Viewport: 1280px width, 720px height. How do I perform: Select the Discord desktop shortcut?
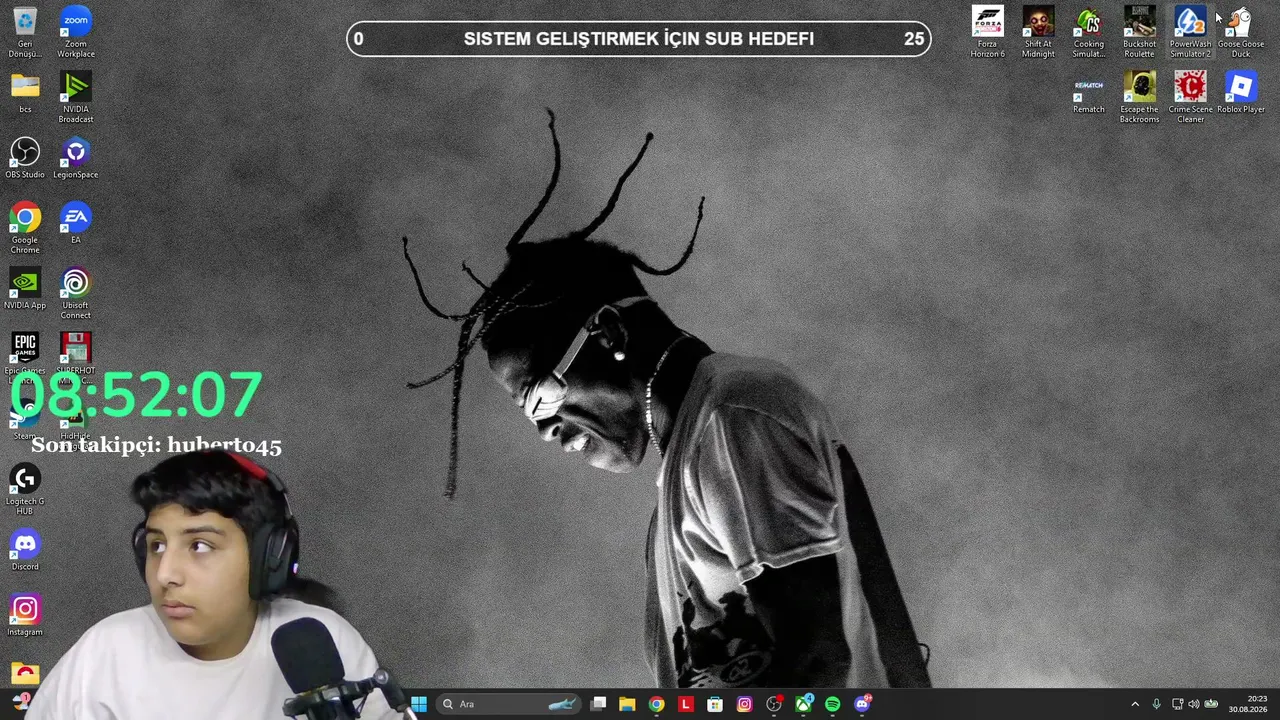click(x=25, y=550)
